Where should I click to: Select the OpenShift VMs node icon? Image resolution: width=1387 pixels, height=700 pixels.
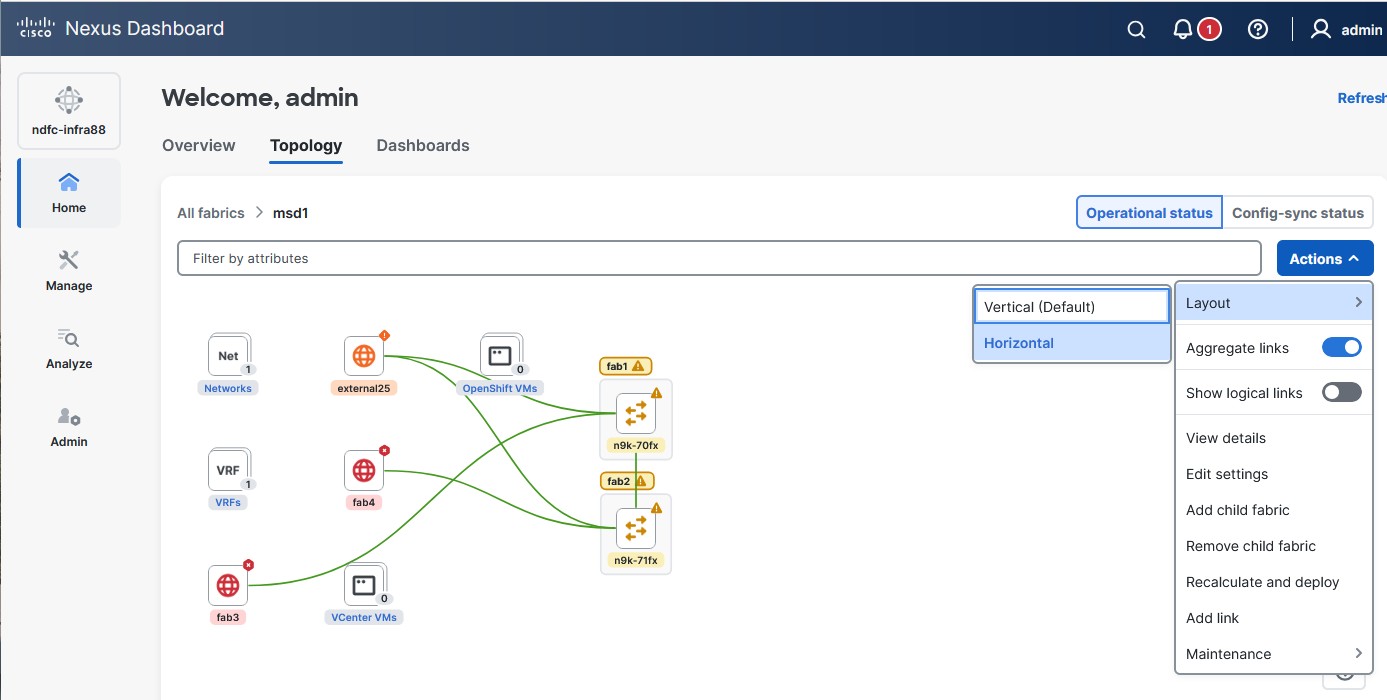click(x=500, y=356)
